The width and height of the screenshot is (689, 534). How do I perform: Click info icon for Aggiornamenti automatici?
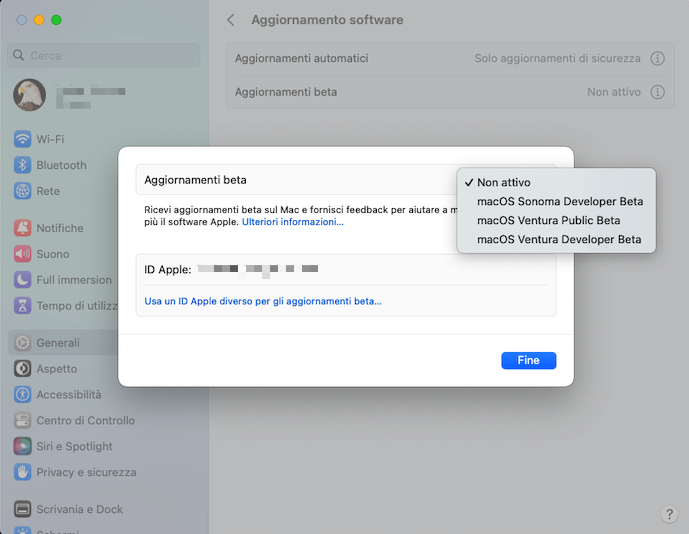click(657, 58)
